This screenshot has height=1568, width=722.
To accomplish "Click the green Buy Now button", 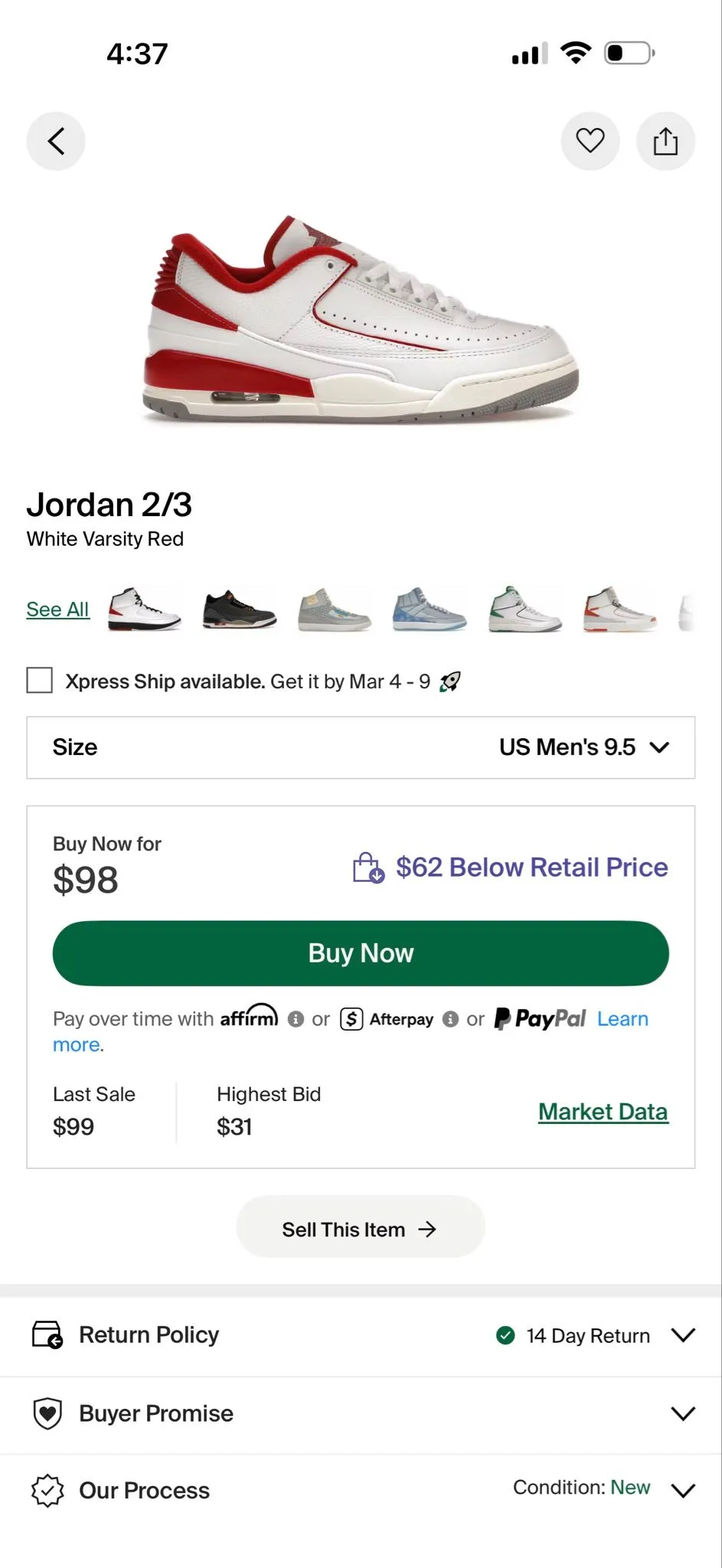I will click(x=361, y=953).
